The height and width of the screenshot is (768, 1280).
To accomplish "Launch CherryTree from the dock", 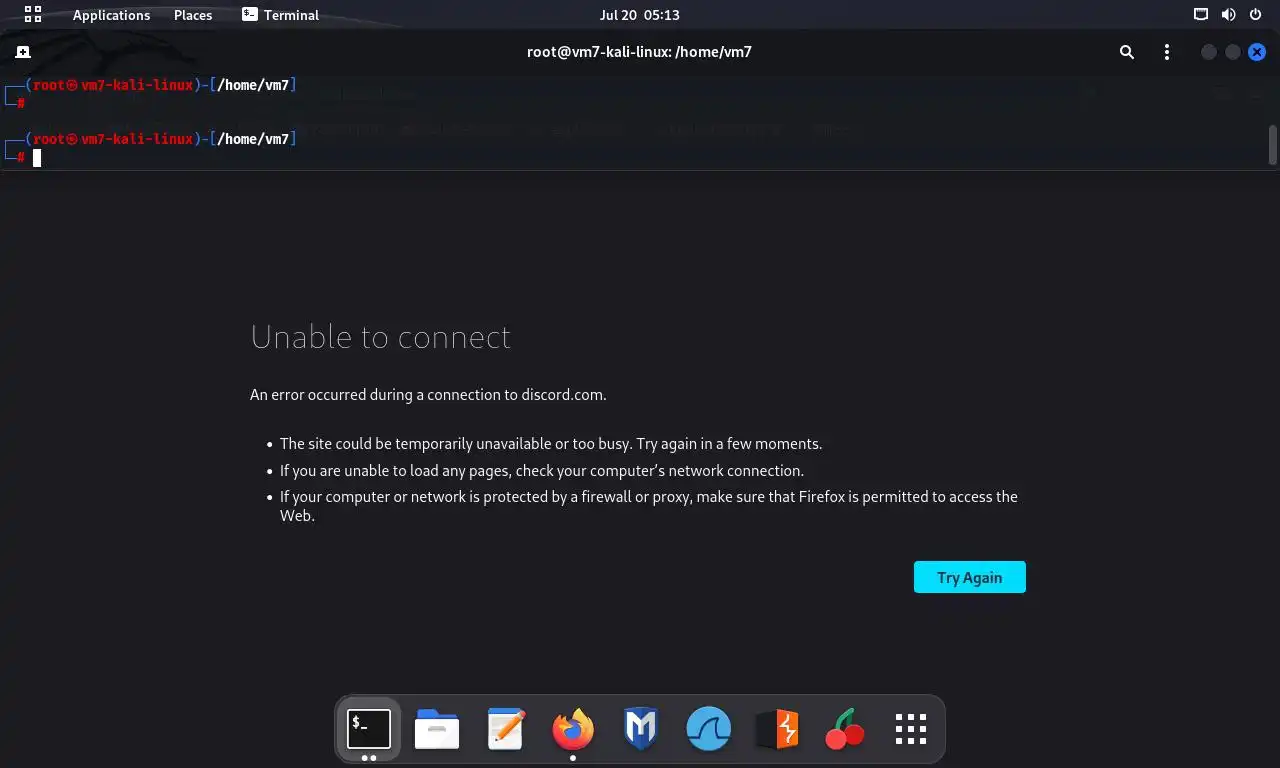I will coord(845,729).
